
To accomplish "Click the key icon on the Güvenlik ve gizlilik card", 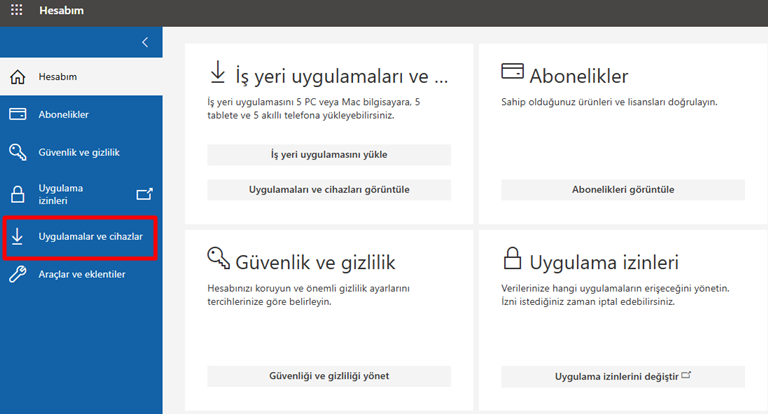I will click(x=218, y=258).
